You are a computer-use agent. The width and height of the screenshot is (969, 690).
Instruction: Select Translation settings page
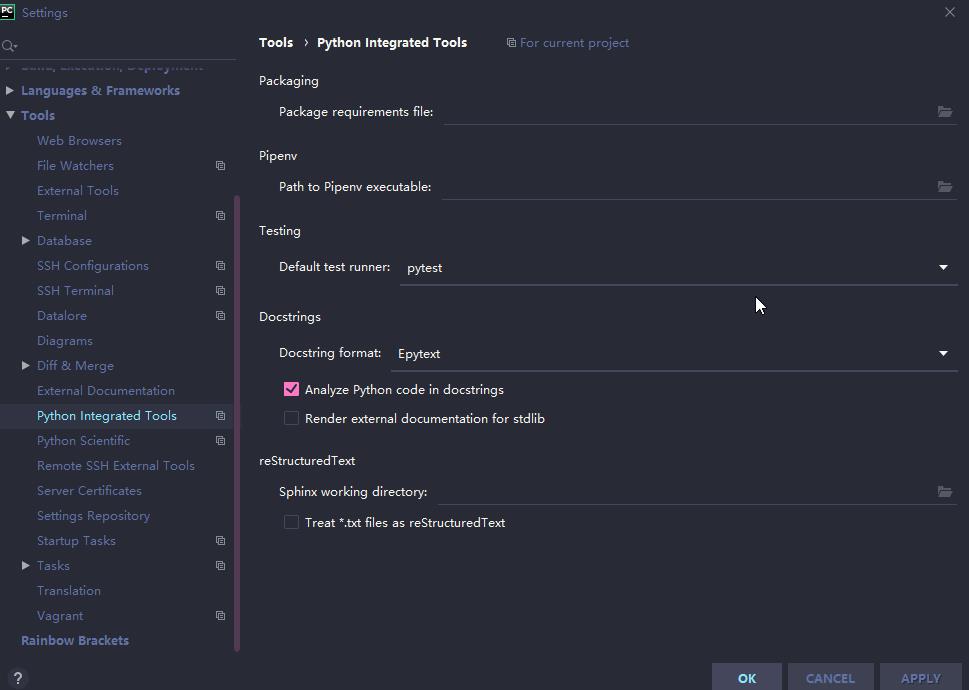point(69,591)
